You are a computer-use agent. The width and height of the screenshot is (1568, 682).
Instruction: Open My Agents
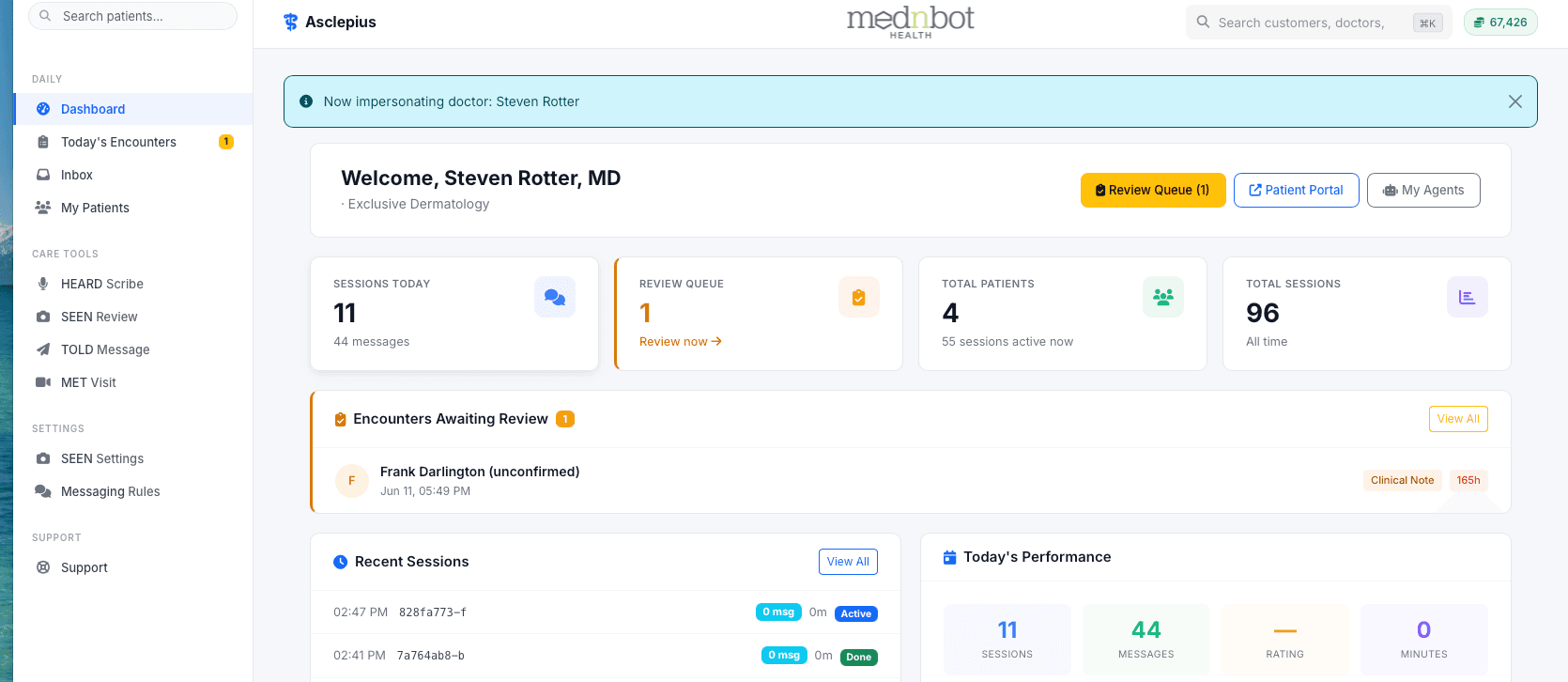tap(1423, 190)
